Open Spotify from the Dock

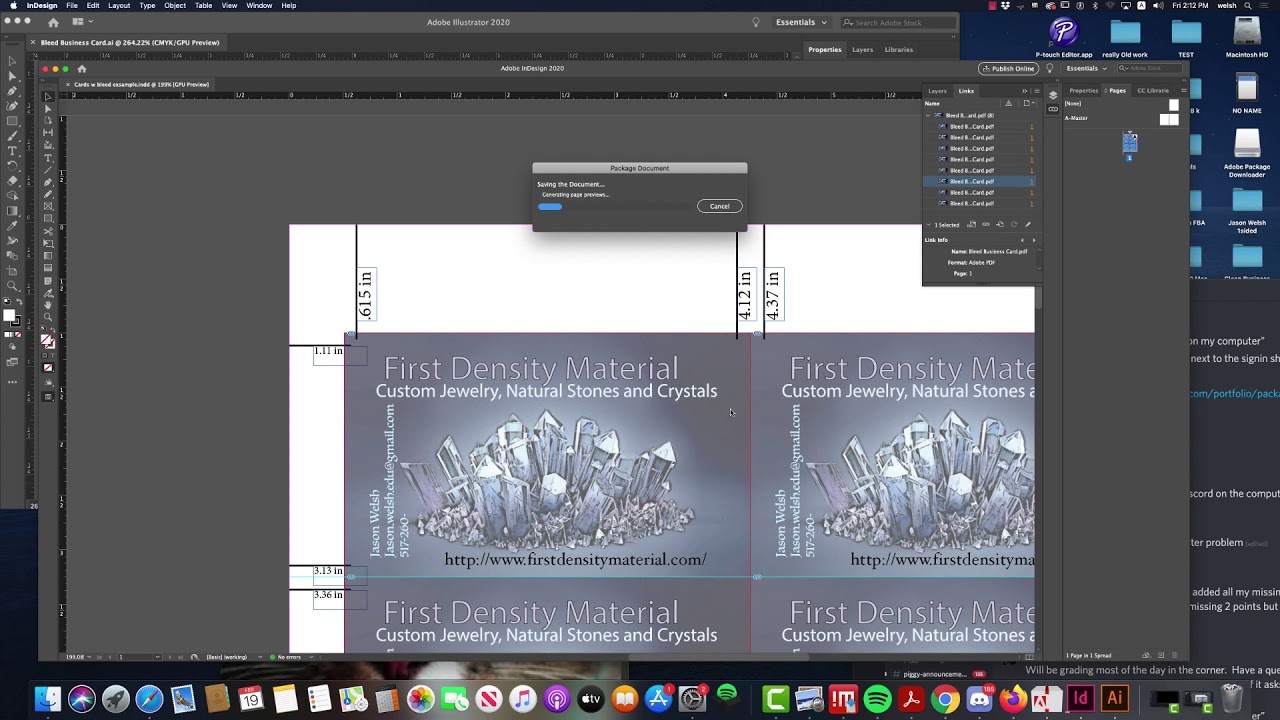click(877, 698)
